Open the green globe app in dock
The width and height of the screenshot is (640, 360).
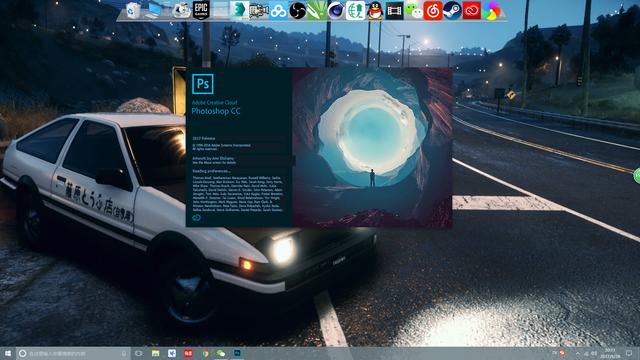coord(355,11)
